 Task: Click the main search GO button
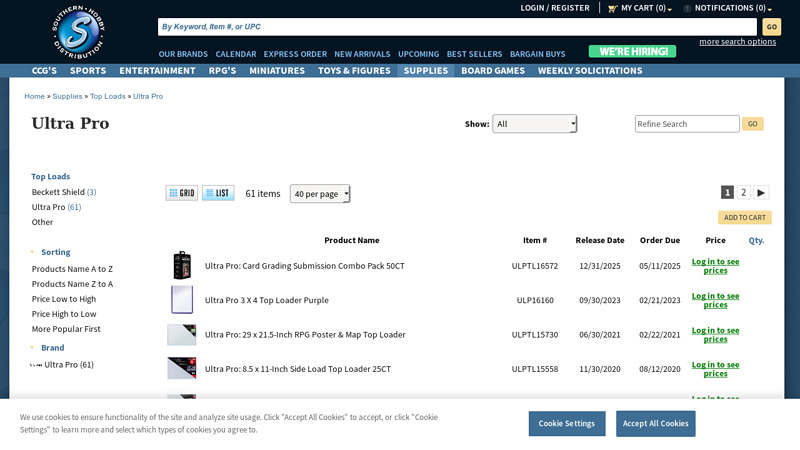tap(771, 27)
